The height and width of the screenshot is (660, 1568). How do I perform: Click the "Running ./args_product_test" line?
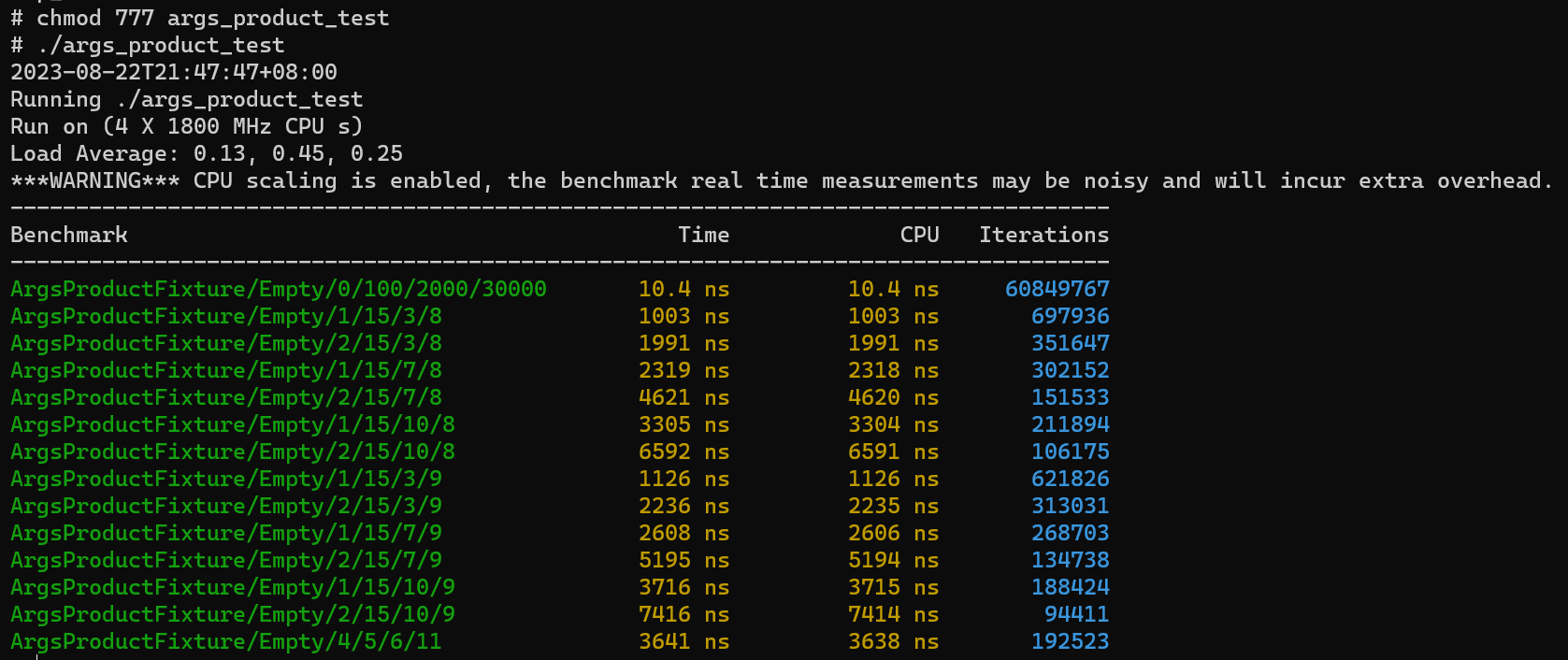(x=186, y=99)
